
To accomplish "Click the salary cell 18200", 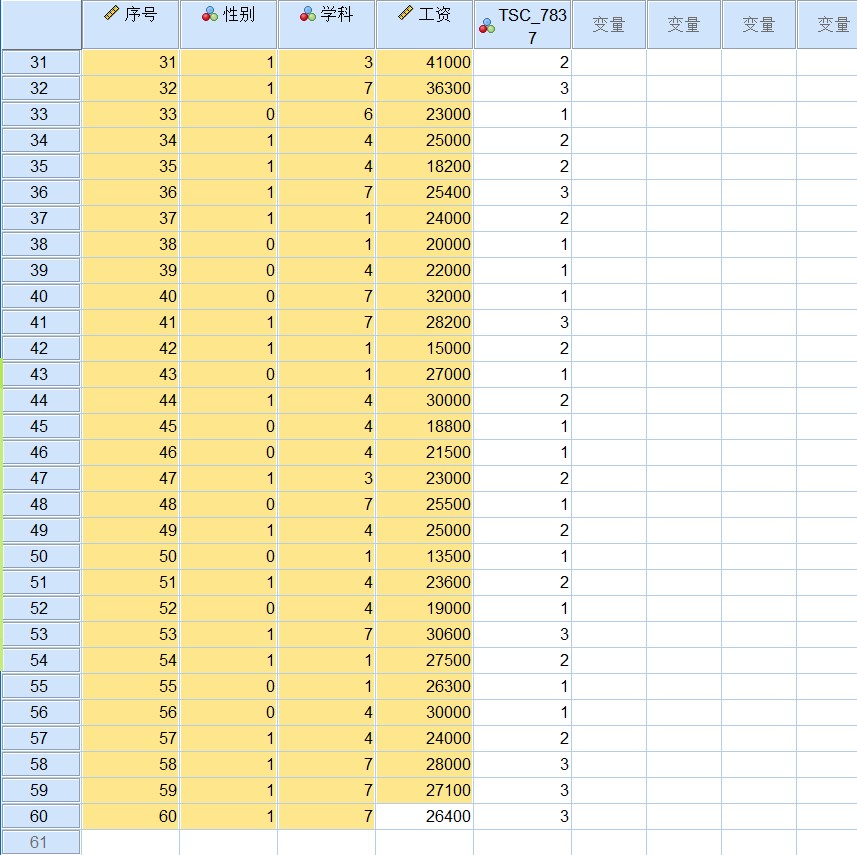I will pos(424,166).
